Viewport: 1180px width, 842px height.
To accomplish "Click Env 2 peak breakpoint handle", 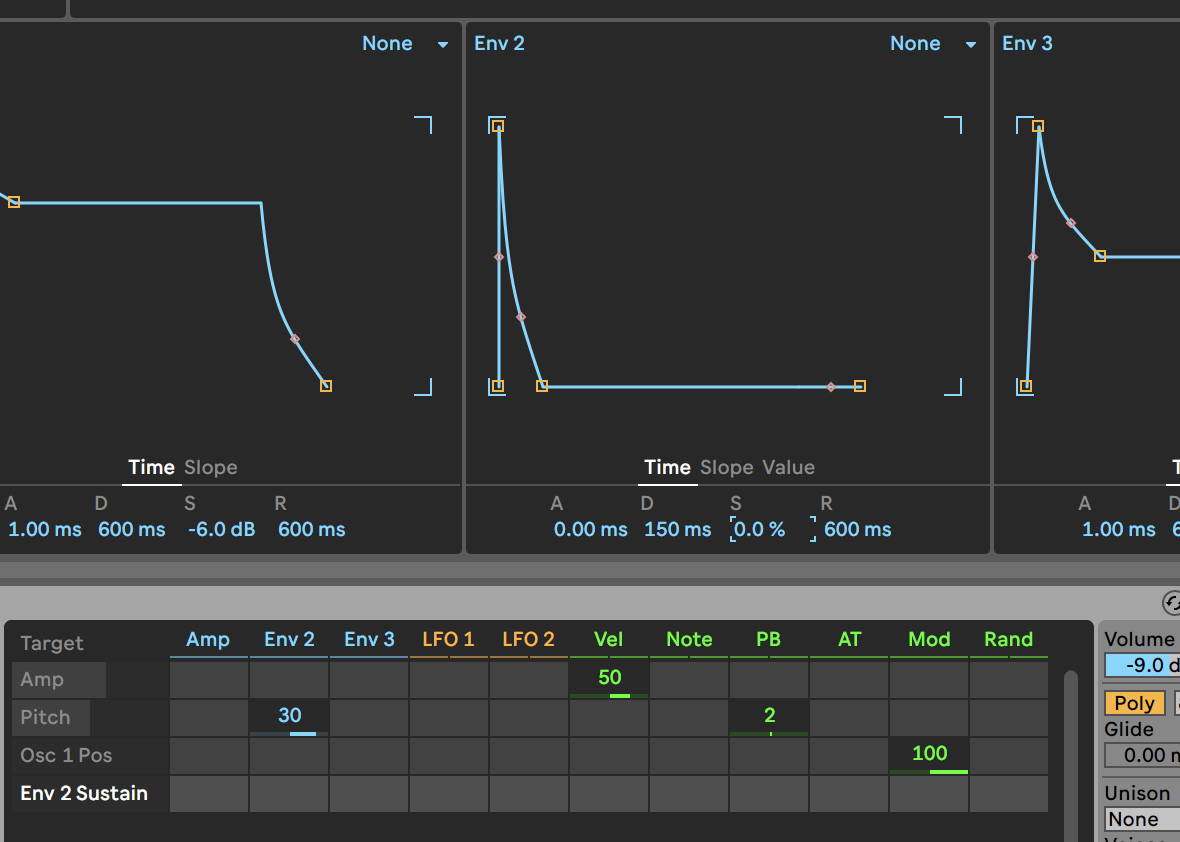I will pyautogui.click(x=498, y=126).
